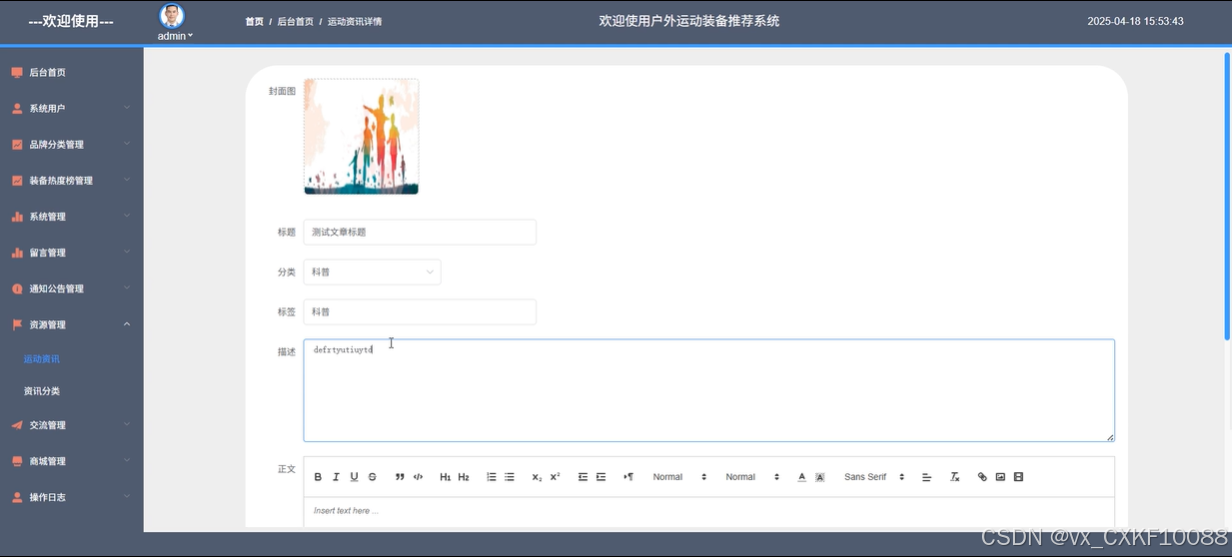Apply Heading 1 style
This screenshot has width=1232, height=557.
[x=445, y=477]
